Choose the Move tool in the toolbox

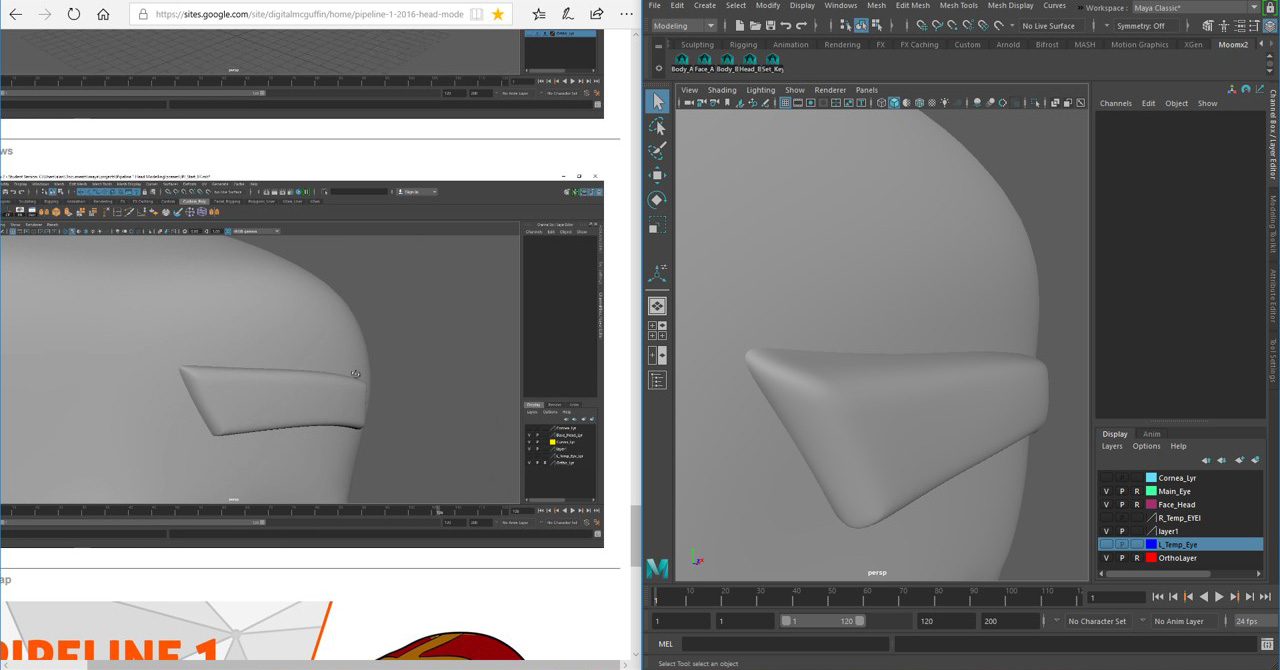point(657,175)
